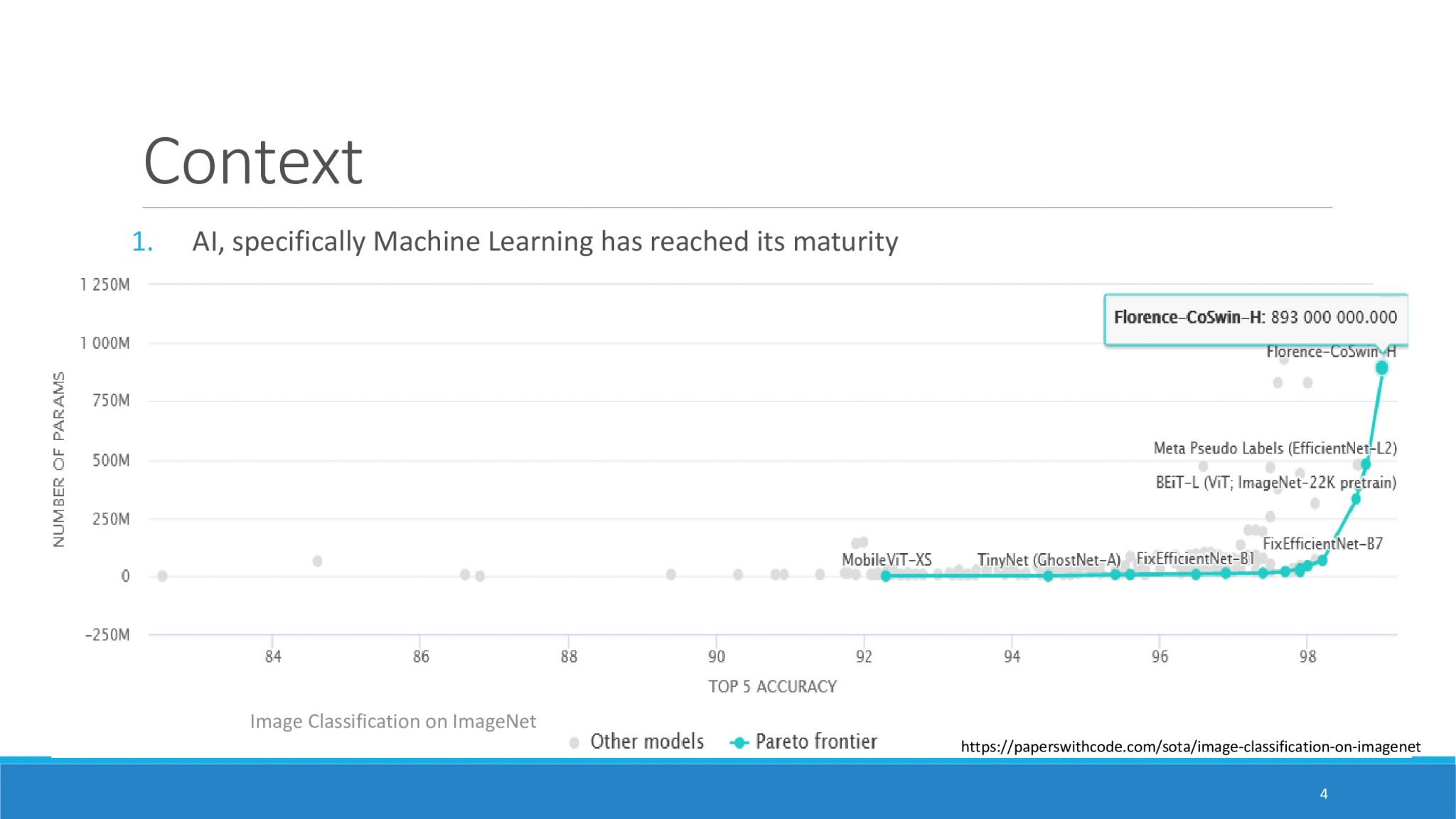Click the Meta Pseudo Labels frontier point
This screenshot has height=819, width=1456.
[1366, 464]
